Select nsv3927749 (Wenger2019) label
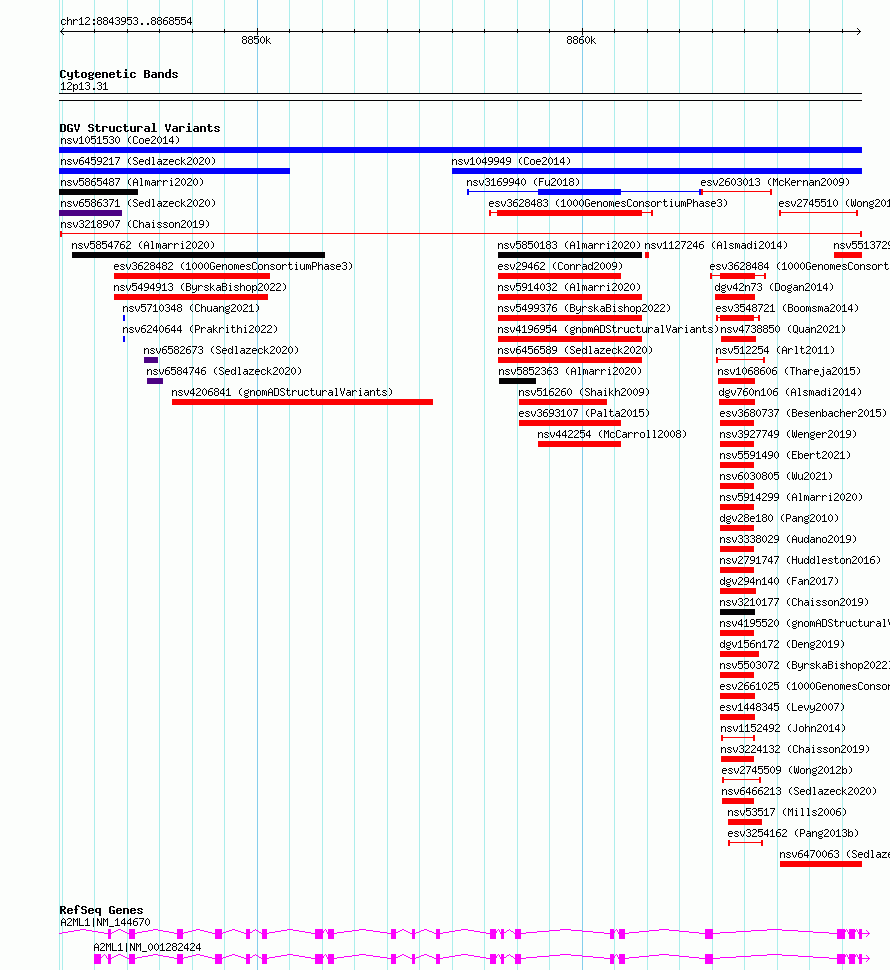Image resolution: width=890 pixels, height=970 pixels. tap(789, 435)
